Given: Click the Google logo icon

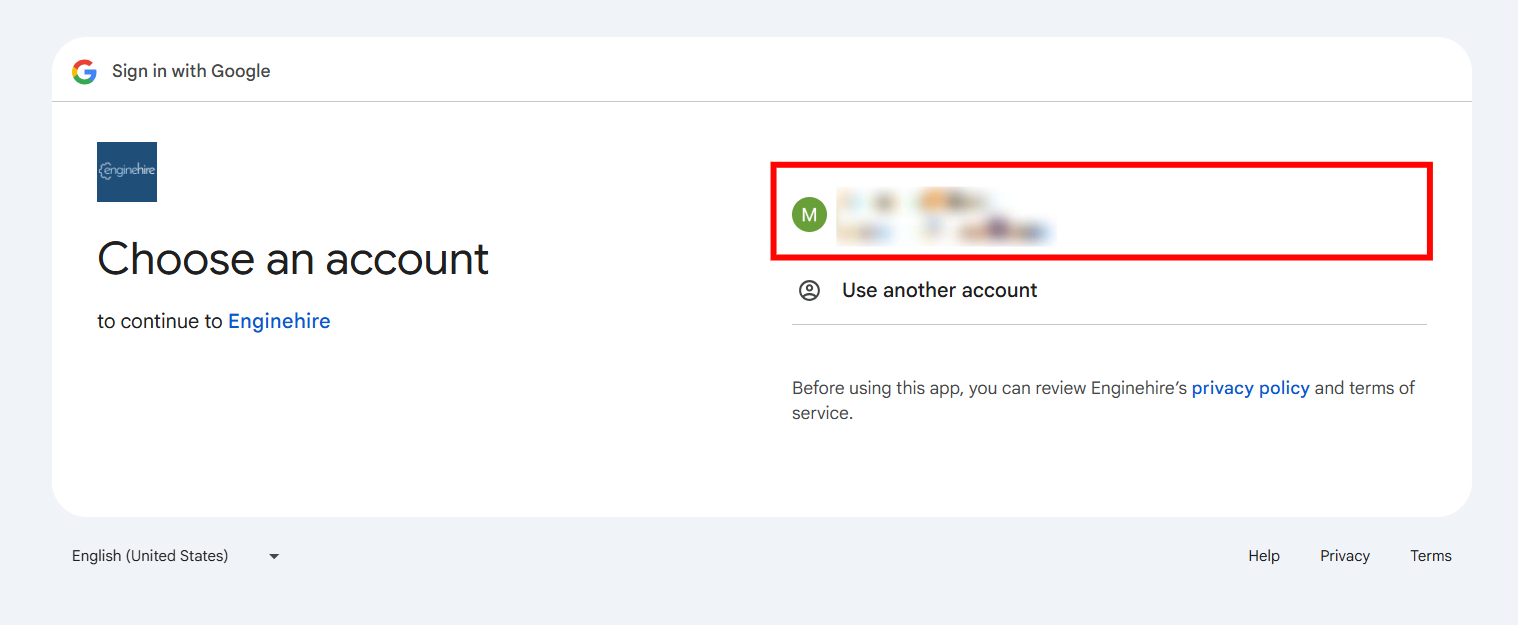Looking at the screenshot, I should pos(84,71).
